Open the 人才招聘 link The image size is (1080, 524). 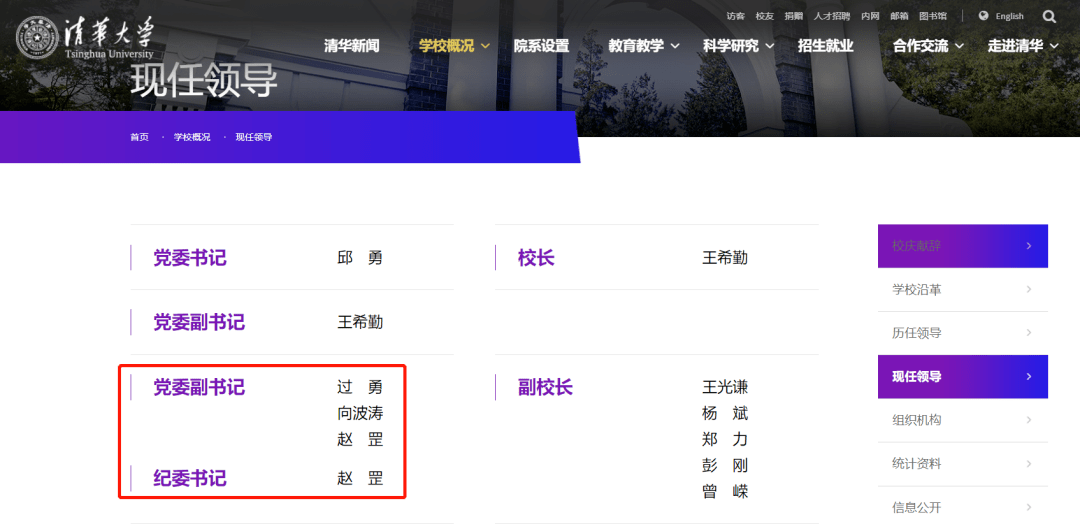(832, 17)
